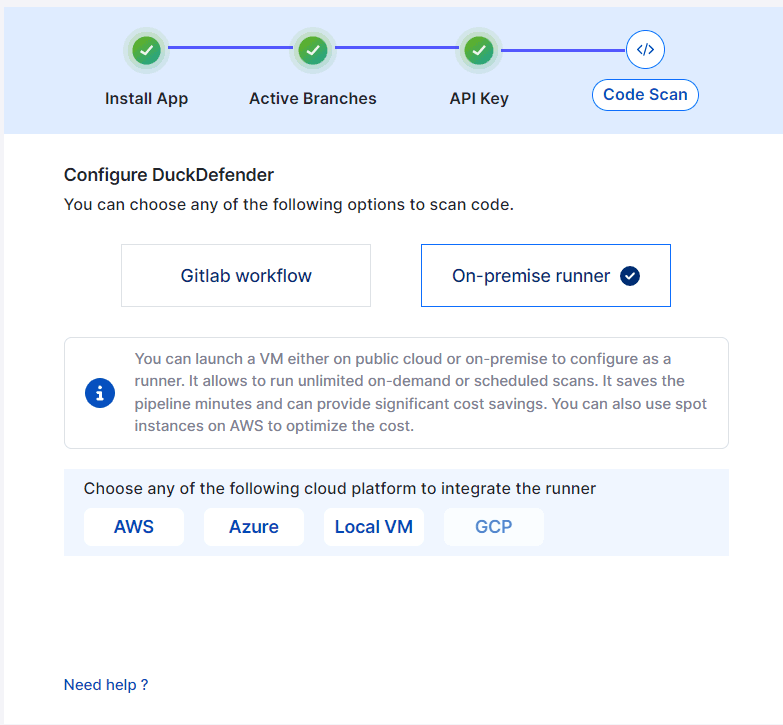Open the Install App step label
Image resolution: width=783 pixels, height=725 pixels.
pyautogui.click(x=146, y=98)
